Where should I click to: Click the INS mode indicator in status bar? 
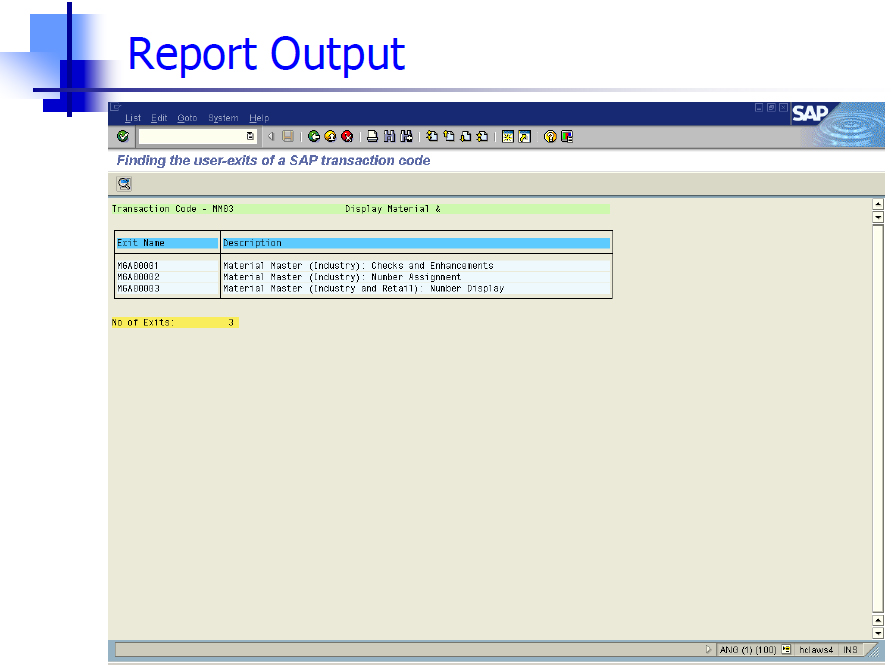(850, 650)
